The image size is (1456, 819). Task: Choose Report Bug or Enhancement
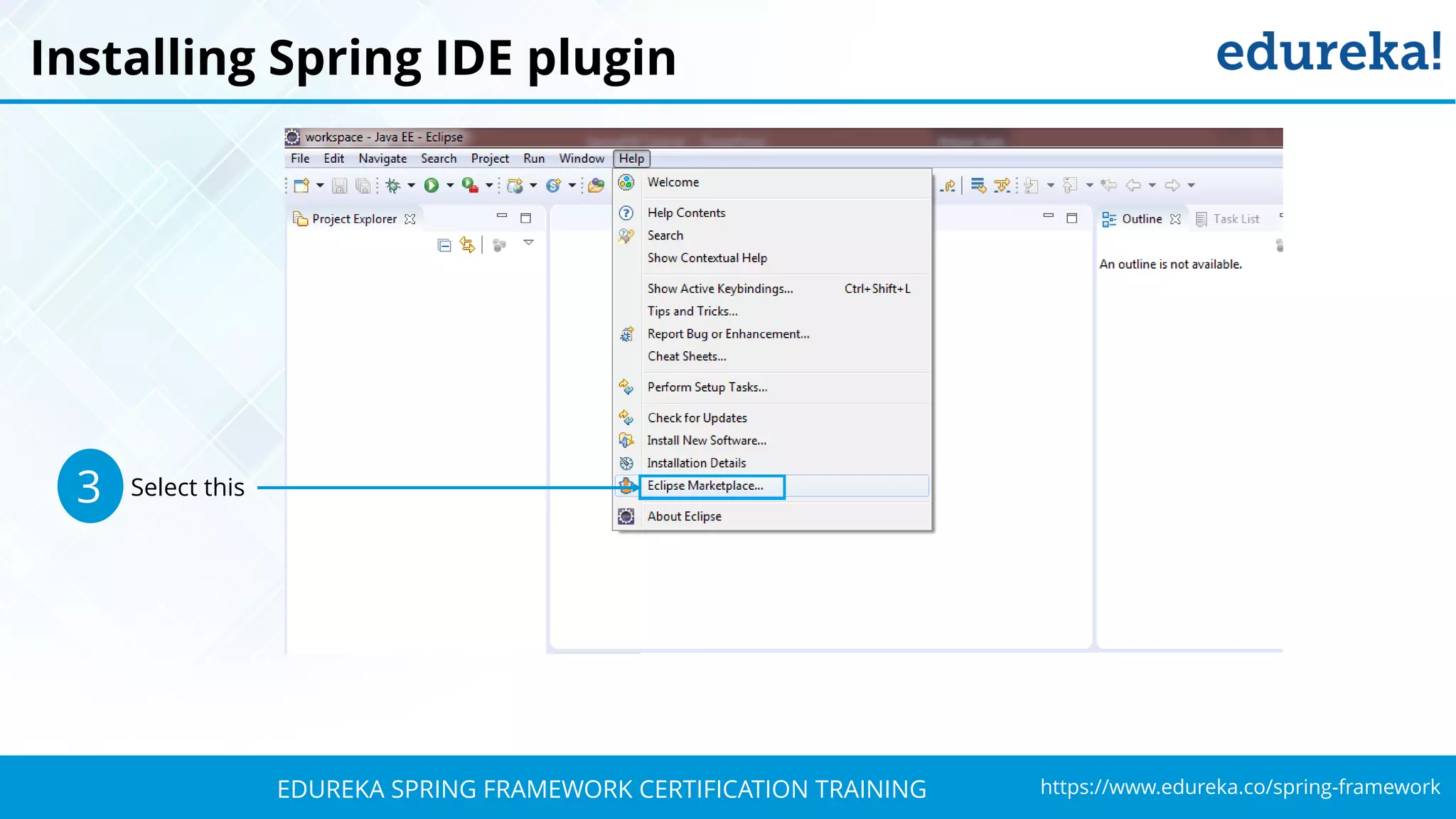tap(772, 334)
